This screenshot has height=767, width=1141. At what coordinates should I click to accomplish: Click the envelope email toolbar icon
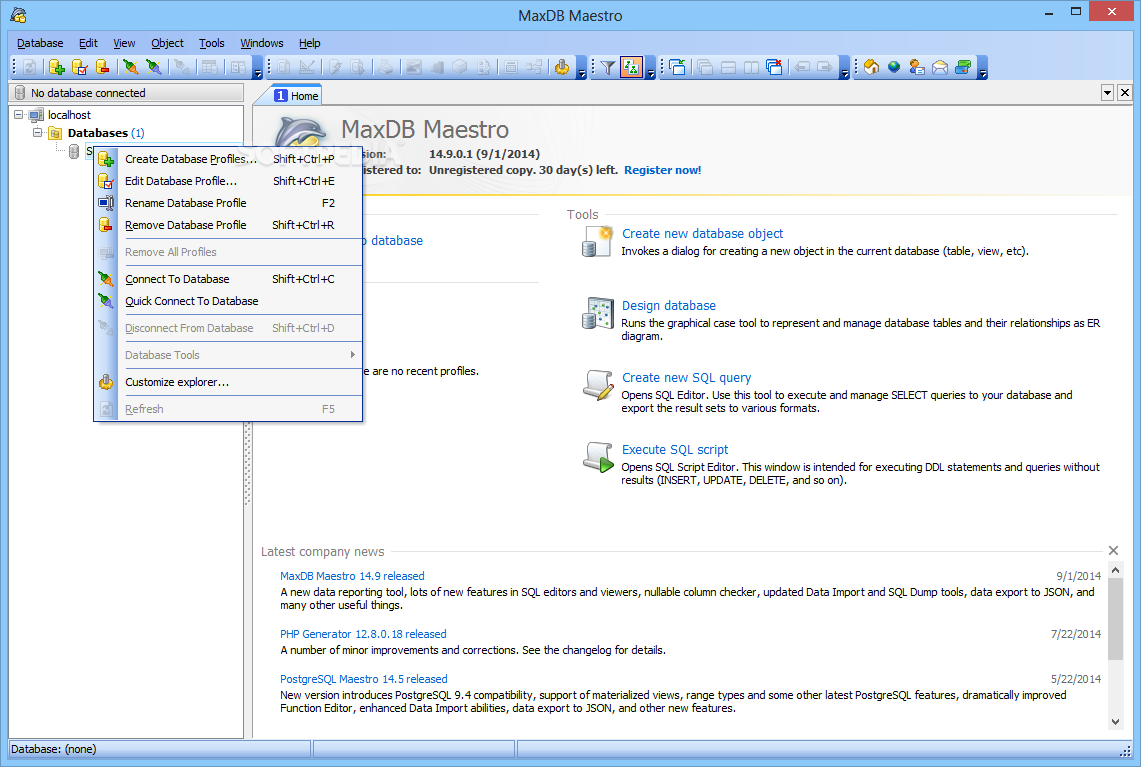pos(940,68)
